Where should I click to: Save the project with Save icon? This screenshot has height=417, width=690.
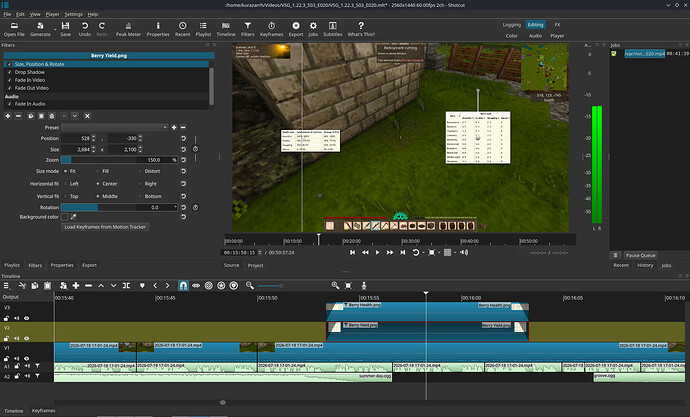pos(65,29)
